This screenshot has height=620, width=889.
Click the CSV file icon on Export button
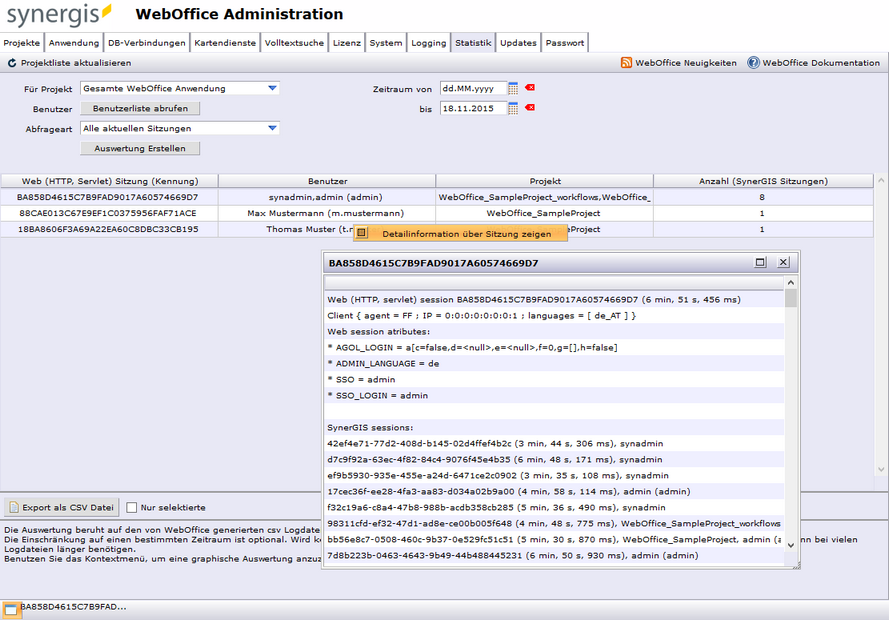(12, 506)
